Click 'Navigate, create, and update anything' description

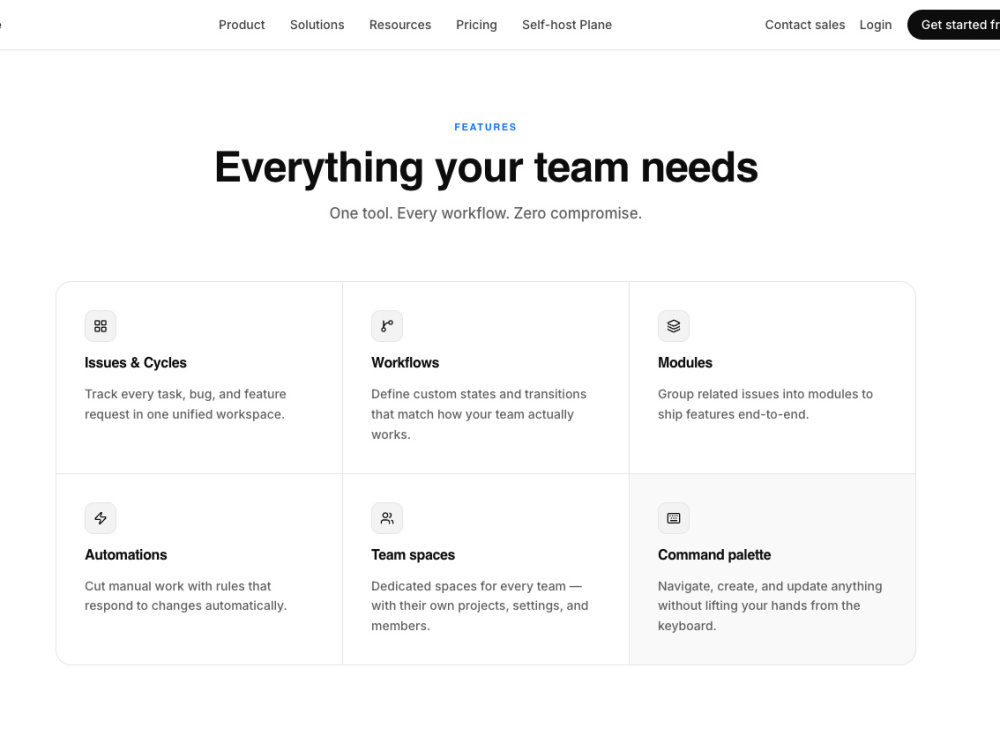coord(770,606)
